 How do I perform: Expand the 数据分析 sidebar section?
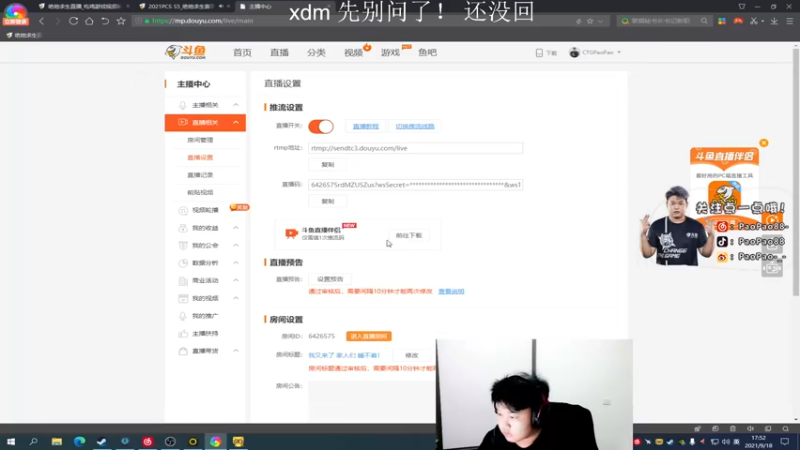pyautogui.click(x=236, y=262)
